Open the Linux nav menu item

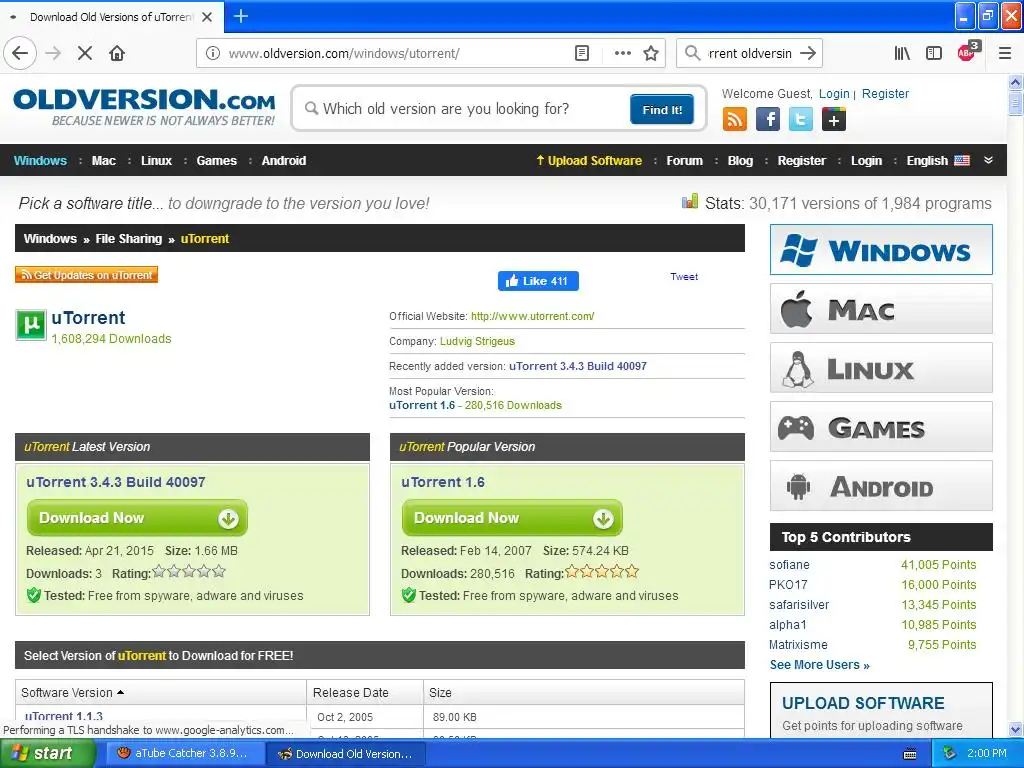[156, 161]
